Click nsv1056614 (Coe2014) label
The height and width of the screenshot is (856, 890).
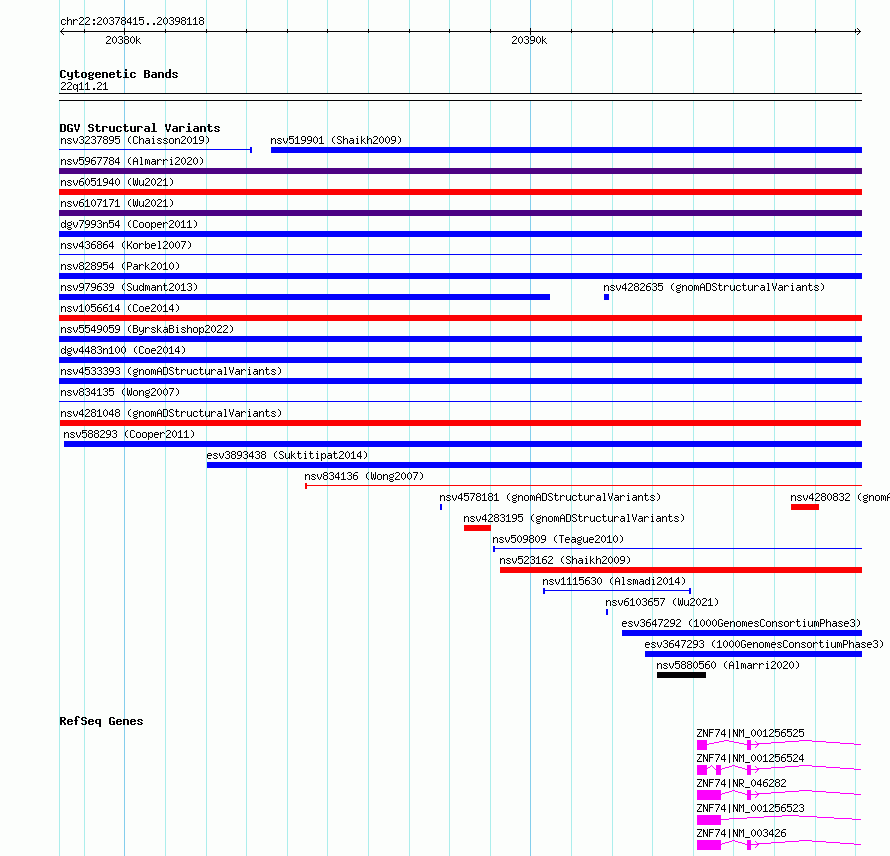(x=120, y=308)
